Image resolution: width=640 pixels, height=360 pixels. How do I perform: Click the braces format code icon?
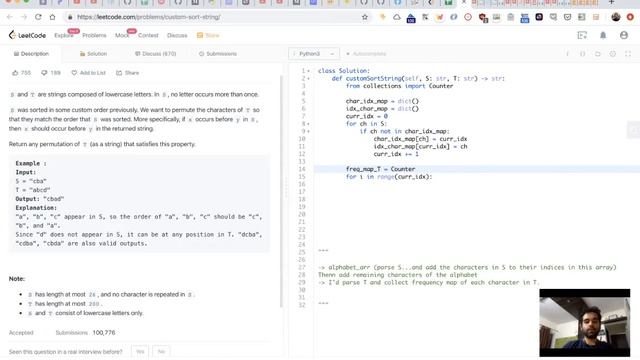point(582,54)
